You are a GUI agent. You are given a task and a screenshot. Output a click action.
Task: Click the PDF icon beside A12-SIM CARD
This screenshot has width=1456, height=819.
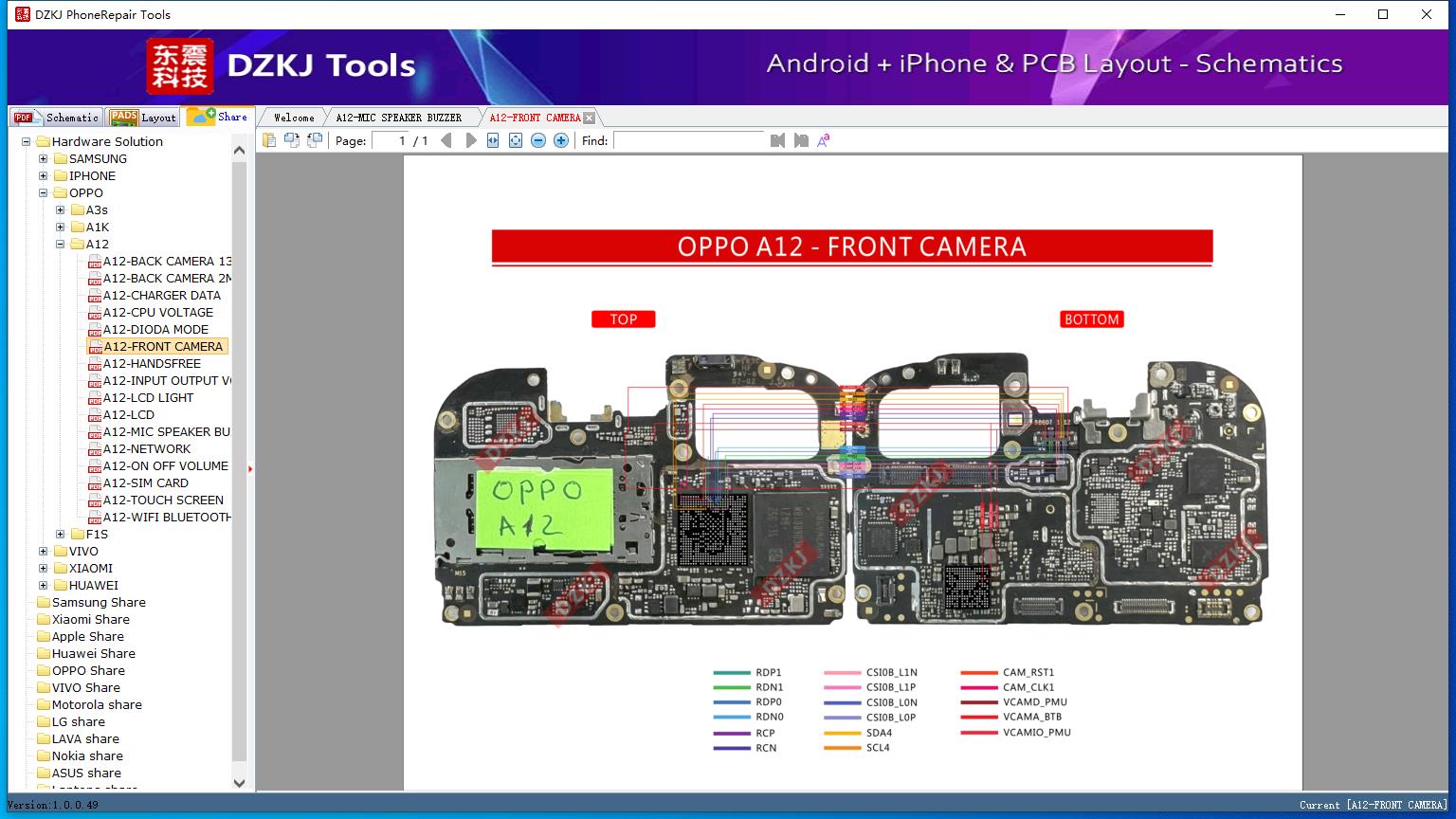[95, 483]
